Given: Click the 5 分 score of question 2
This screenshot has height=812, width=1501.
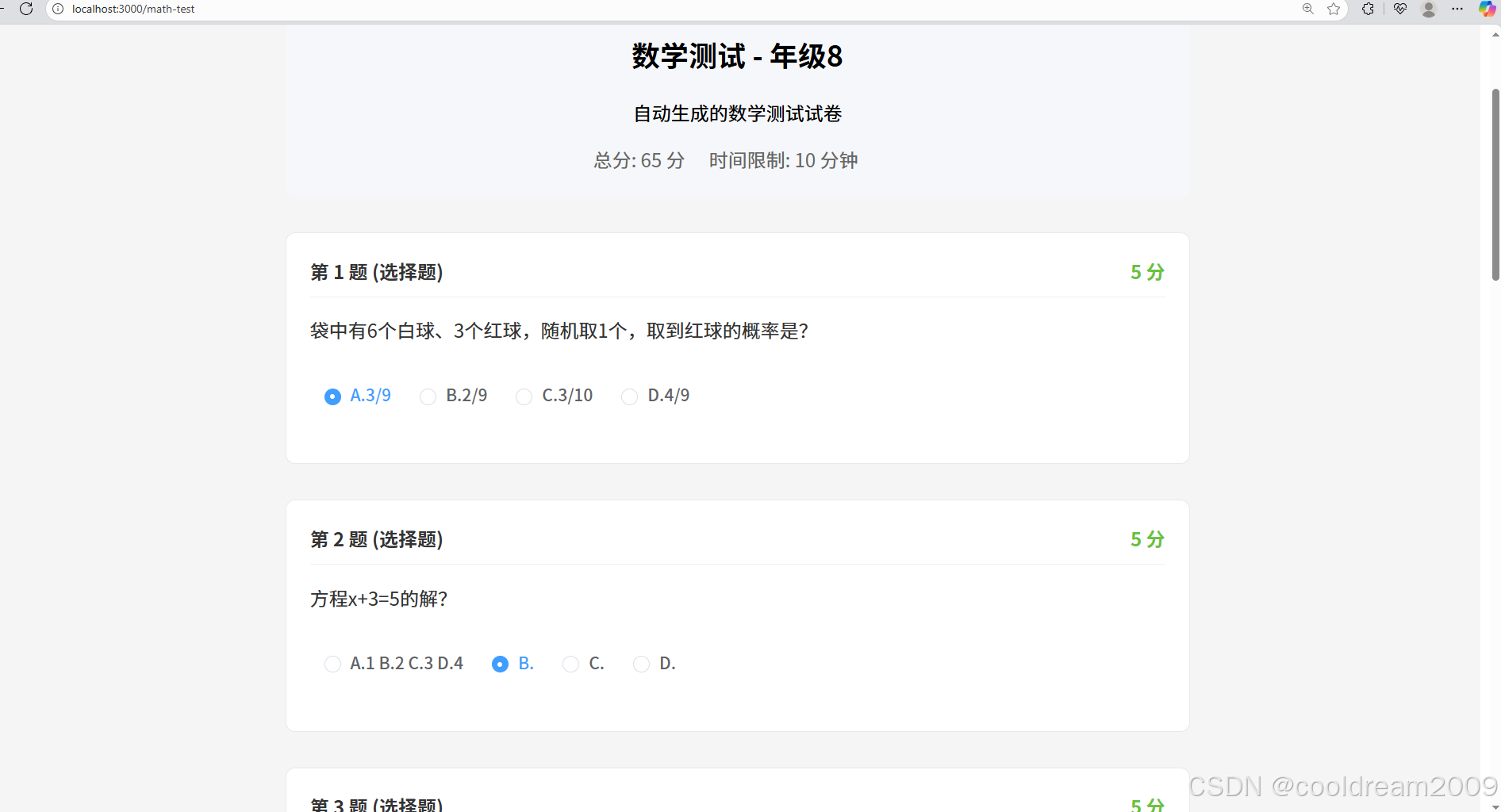Looking at the screenshot, I should point(1147,540).
